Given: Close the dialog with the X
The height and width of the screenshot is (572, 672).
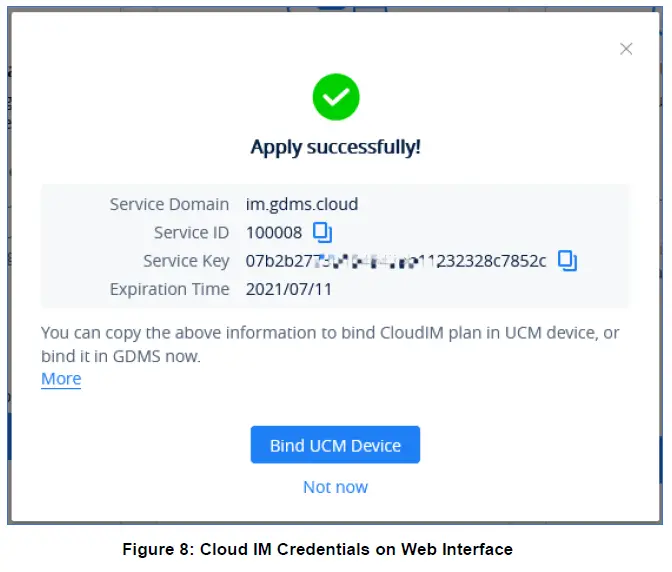Looking at the screenshot, I should 626,49.
